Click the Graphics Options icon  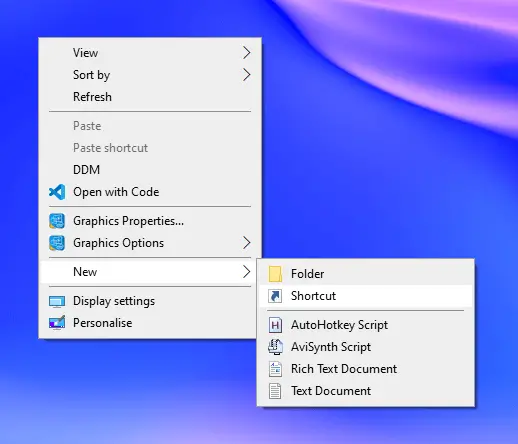click(57, 243)
